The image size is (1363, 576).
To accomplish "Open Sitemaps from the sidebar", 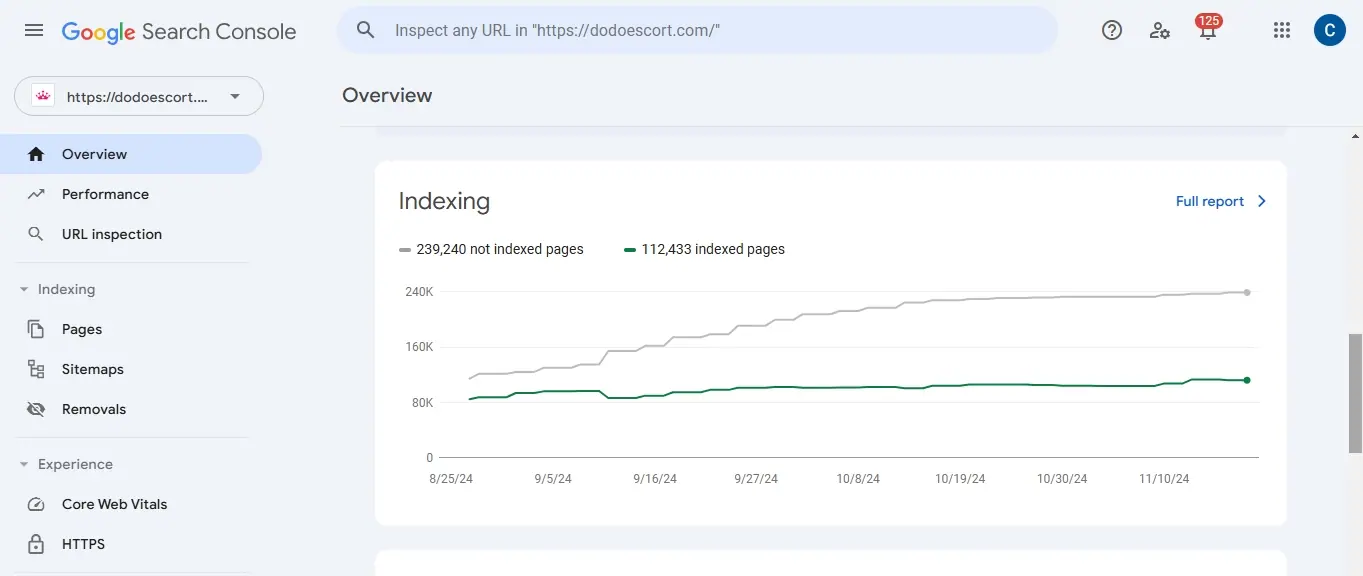I will point(92,369).
